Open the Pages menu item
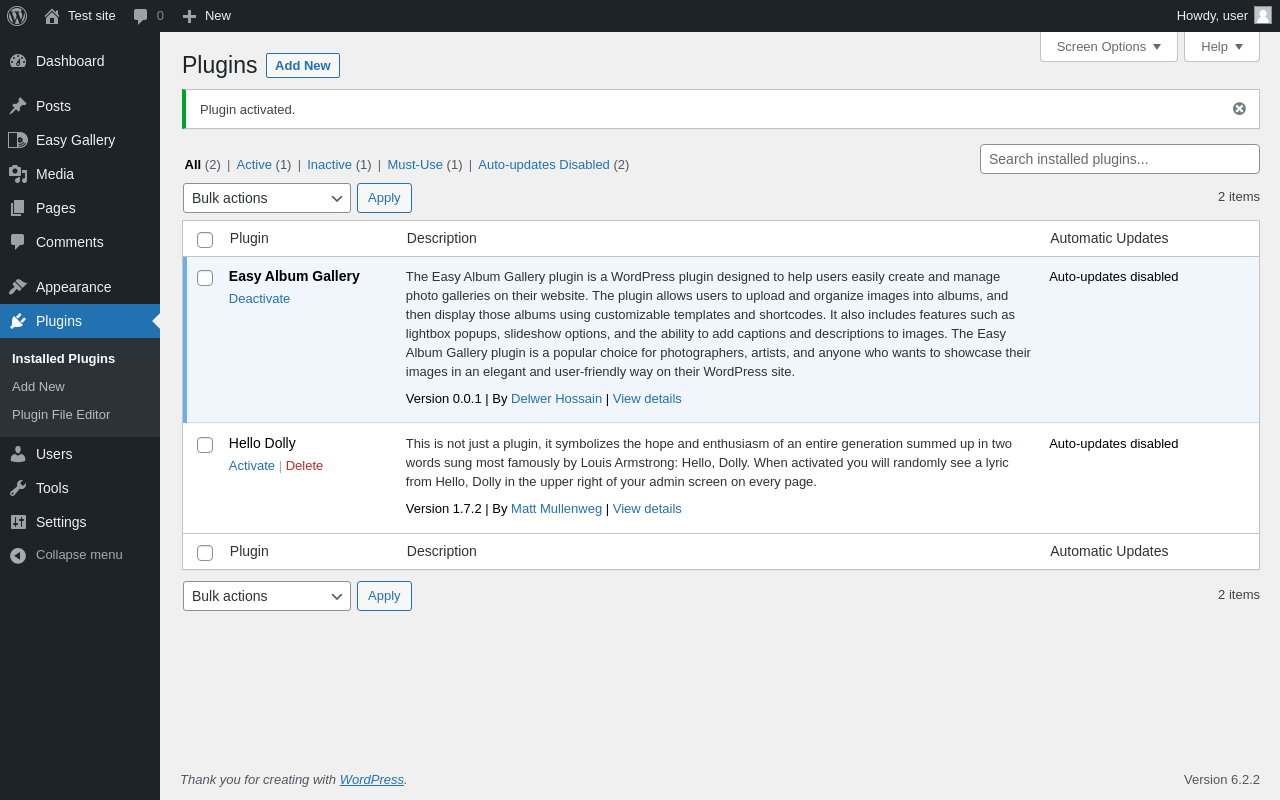 point(80,208)
